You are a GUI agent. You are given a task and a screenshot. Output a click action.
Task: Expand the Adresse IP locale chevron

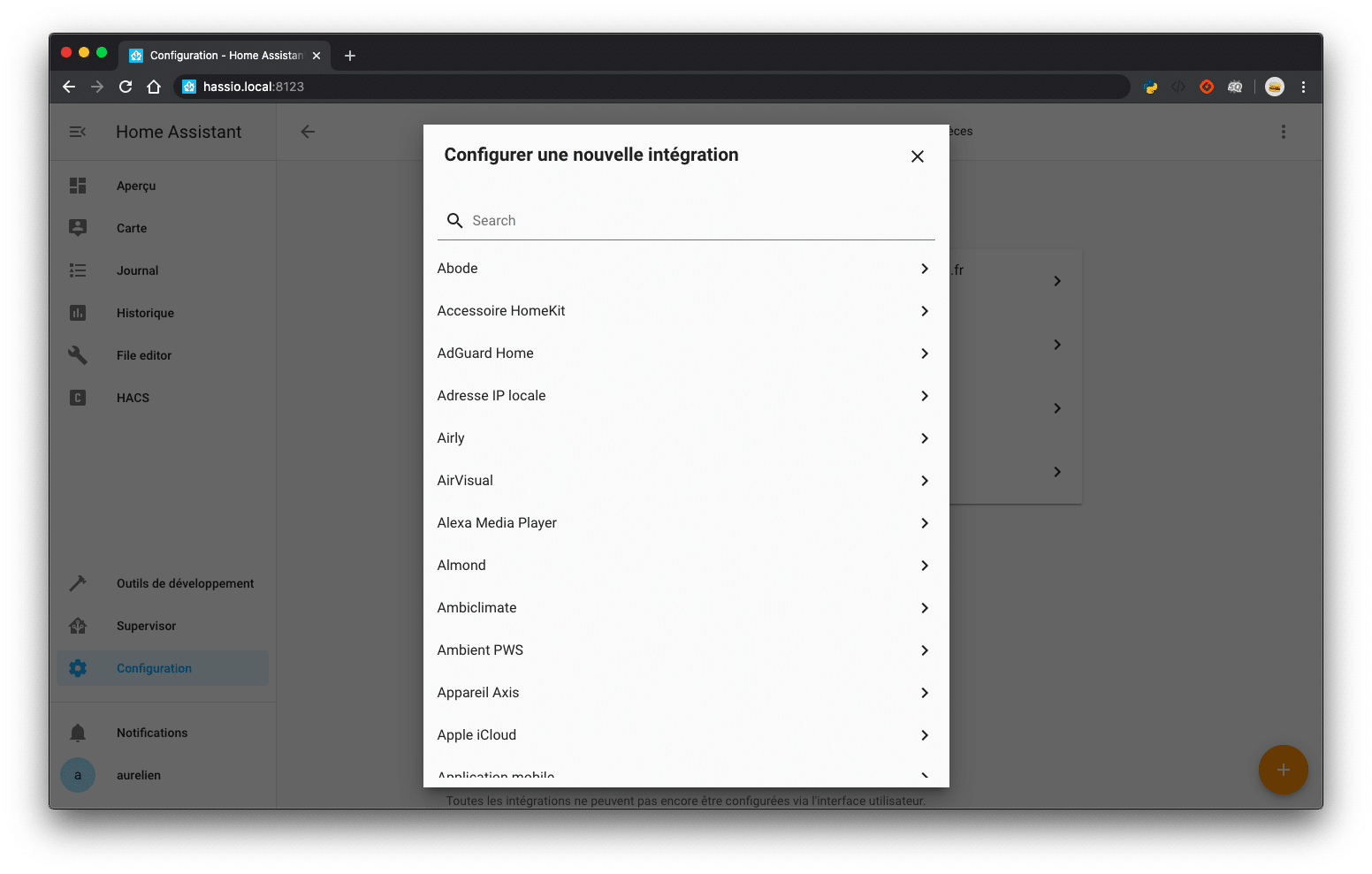925,396
